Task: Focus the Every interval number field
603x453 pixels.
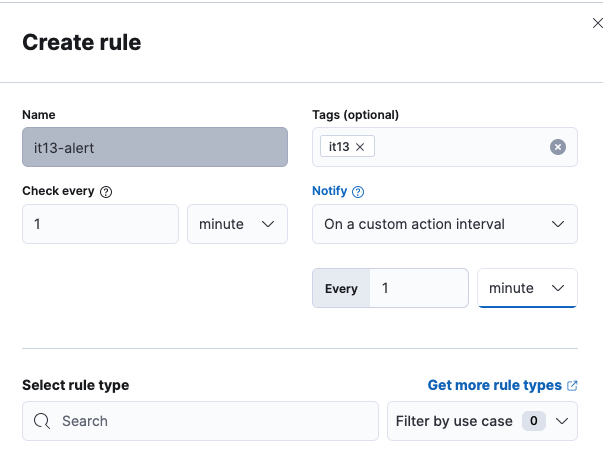Action: pos(418,288)
